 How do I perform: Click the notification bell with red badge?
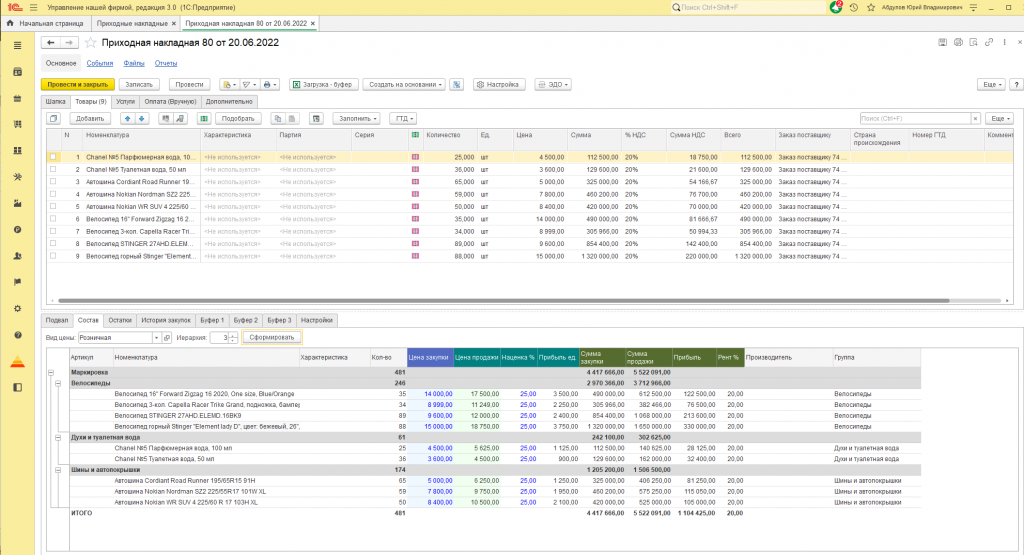pyautogui.click(x=836, y=7)
